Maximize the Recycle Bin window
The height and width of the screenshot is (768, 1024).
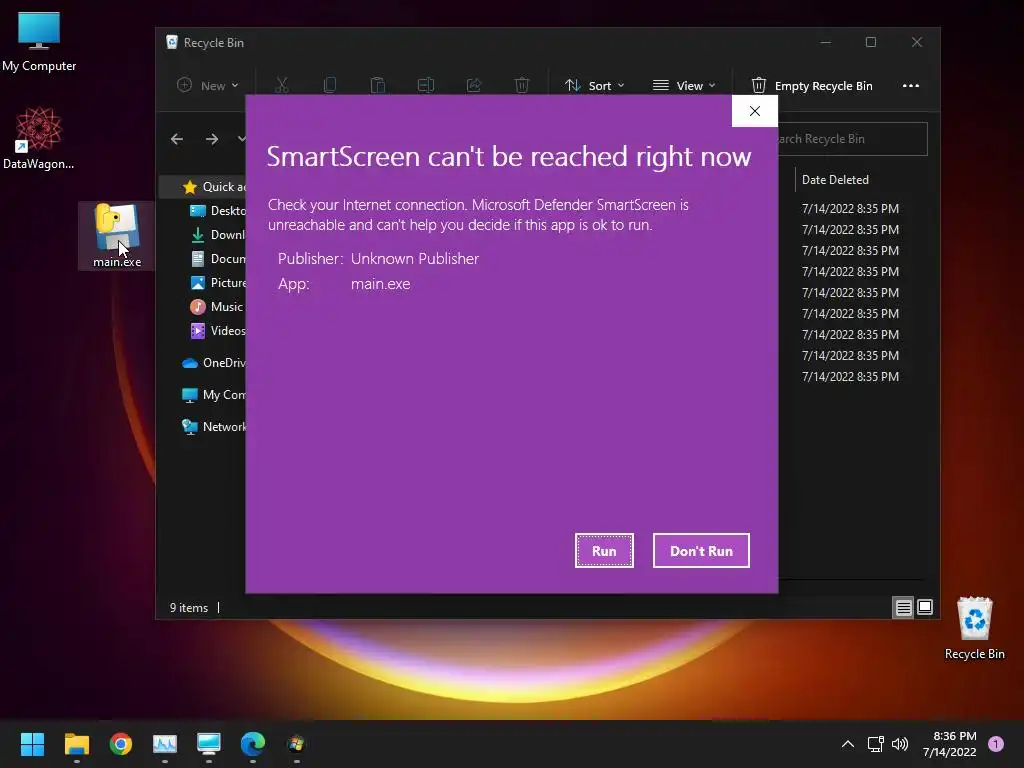click(871, 42)
